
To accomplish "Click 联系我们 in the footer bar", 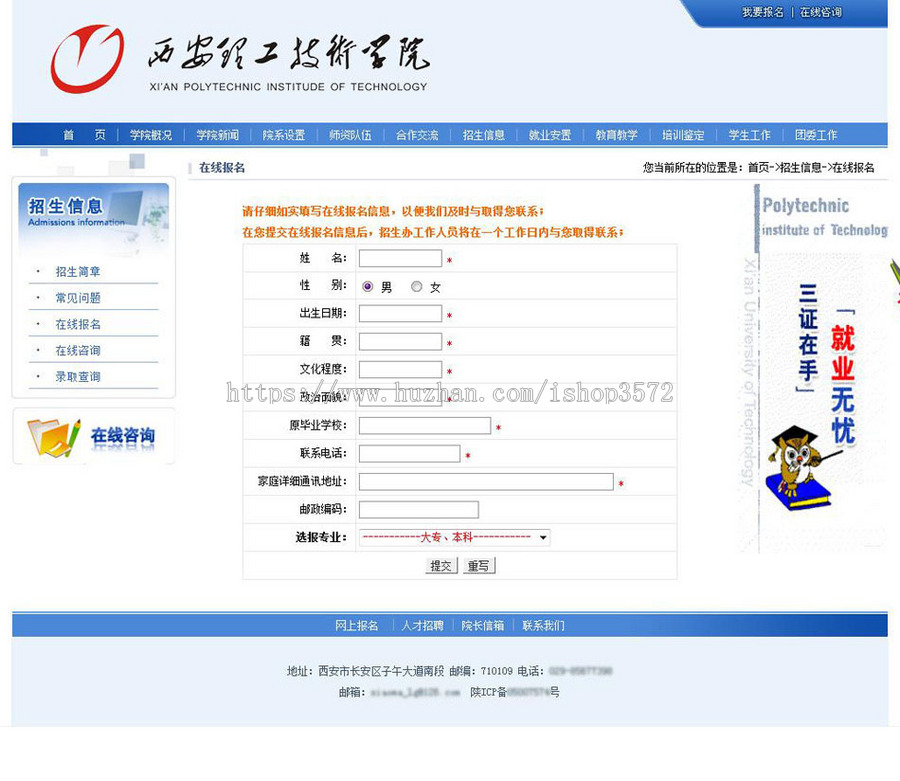I will [x=543, y=625].
